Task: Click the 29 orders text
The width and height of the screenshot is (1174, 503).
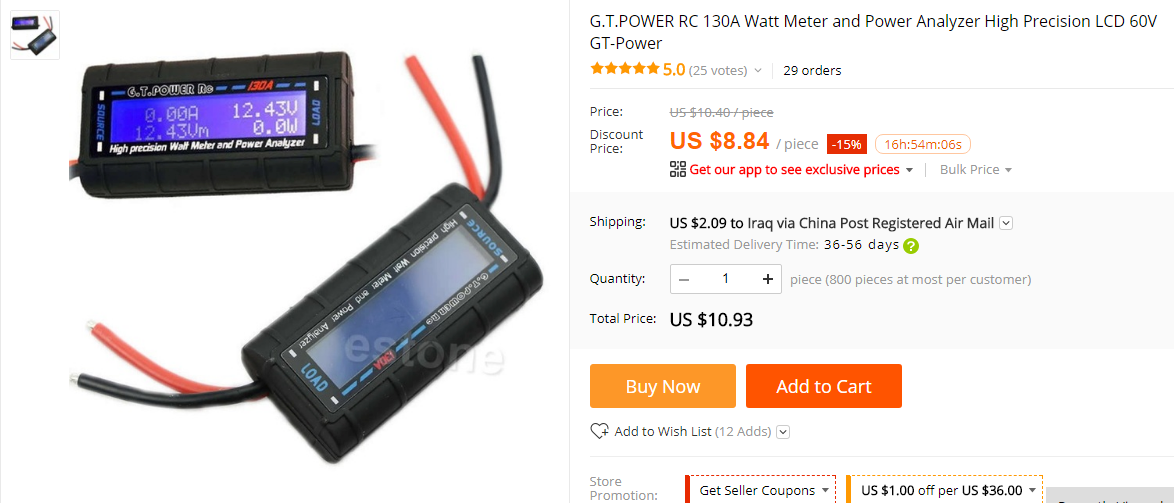Action: point(812,71)
